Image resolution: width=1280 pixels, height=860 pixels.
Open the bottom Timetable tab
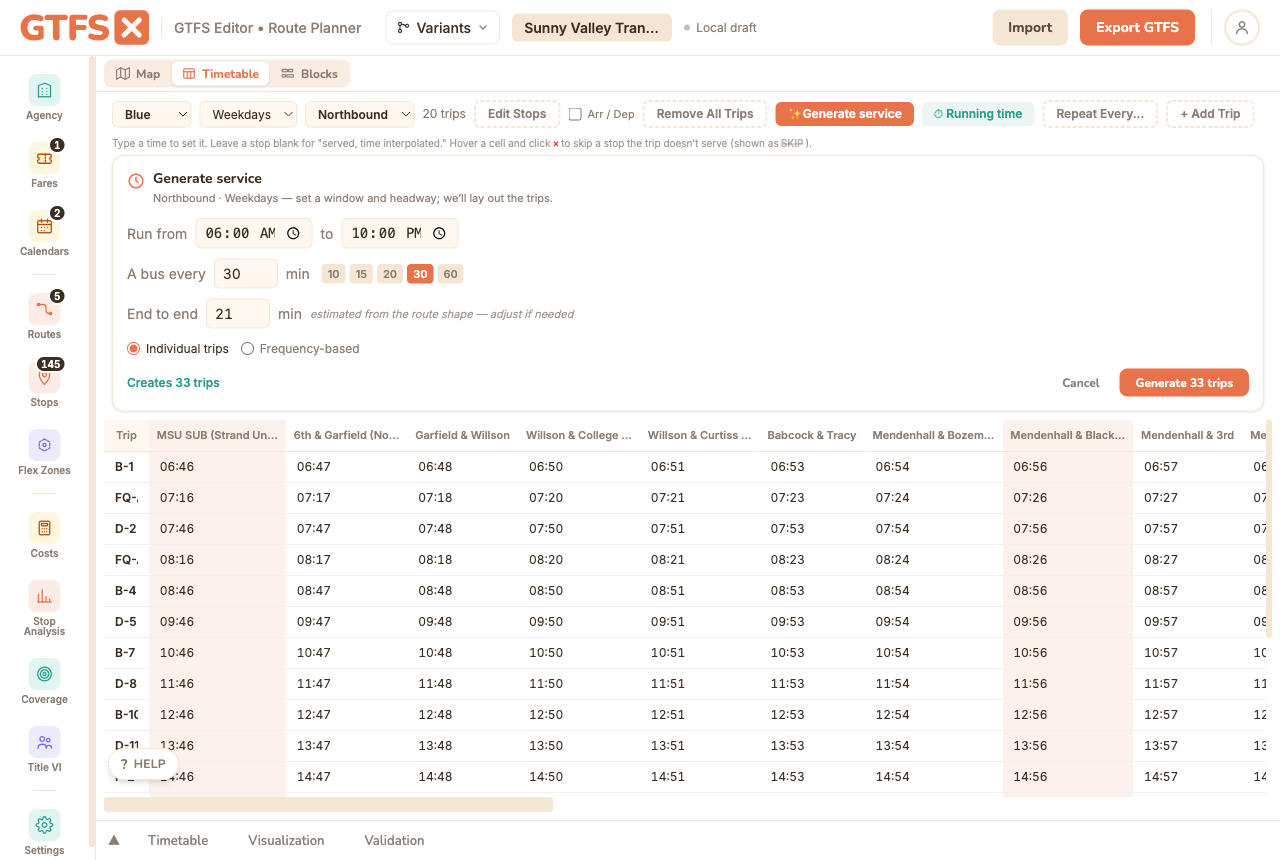[x=178, y=840]
